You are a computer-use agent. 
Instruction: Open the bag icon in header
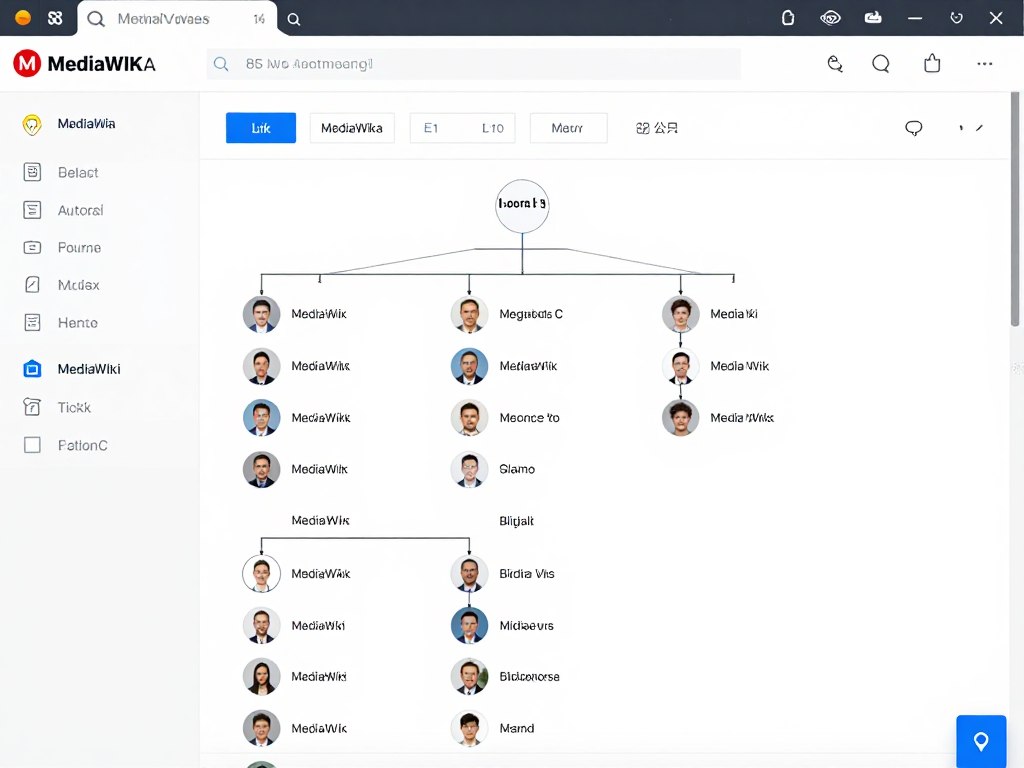(932, 63)
